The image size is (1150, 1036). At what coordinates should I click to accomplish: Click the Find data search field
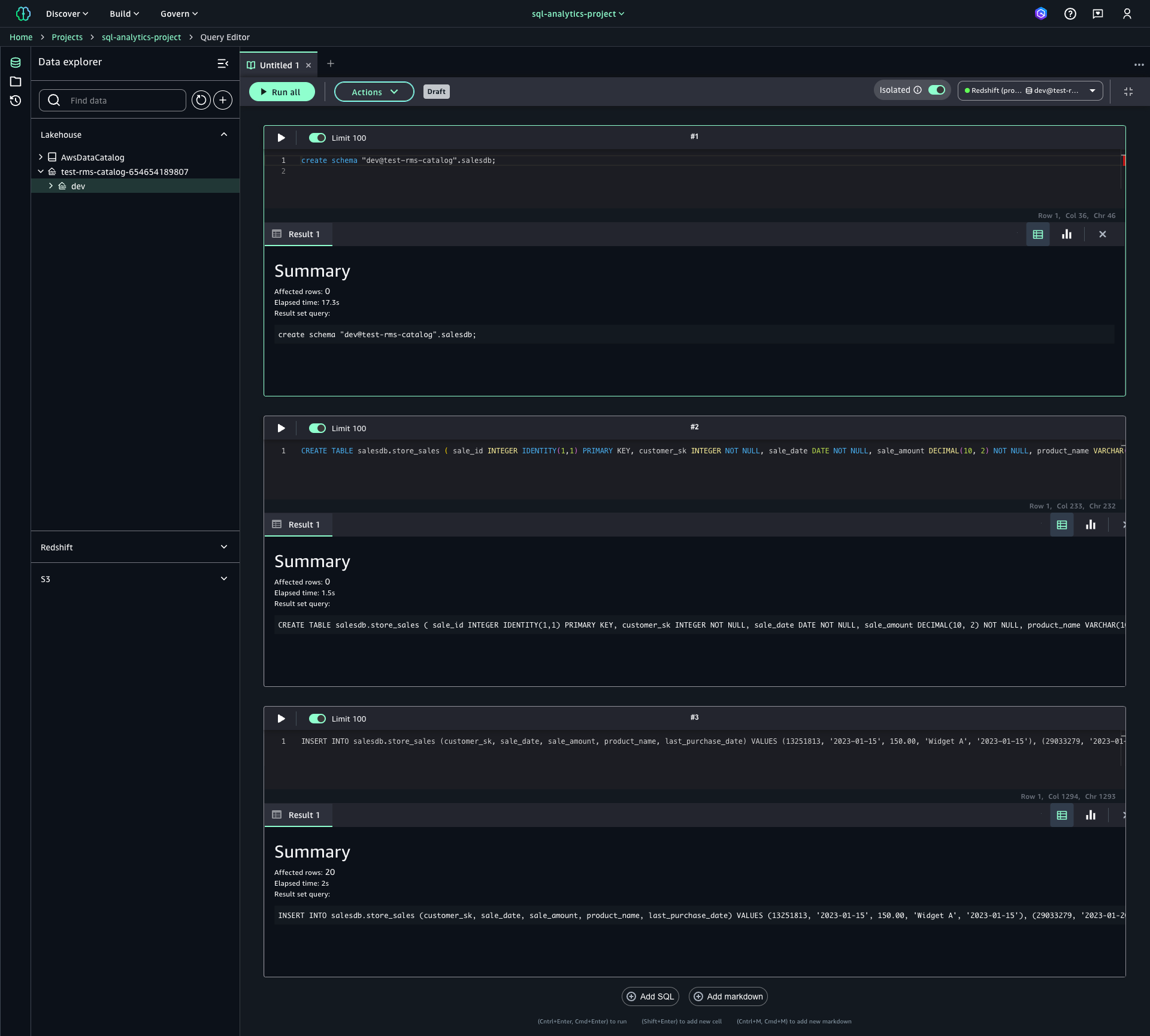(123, 100)
